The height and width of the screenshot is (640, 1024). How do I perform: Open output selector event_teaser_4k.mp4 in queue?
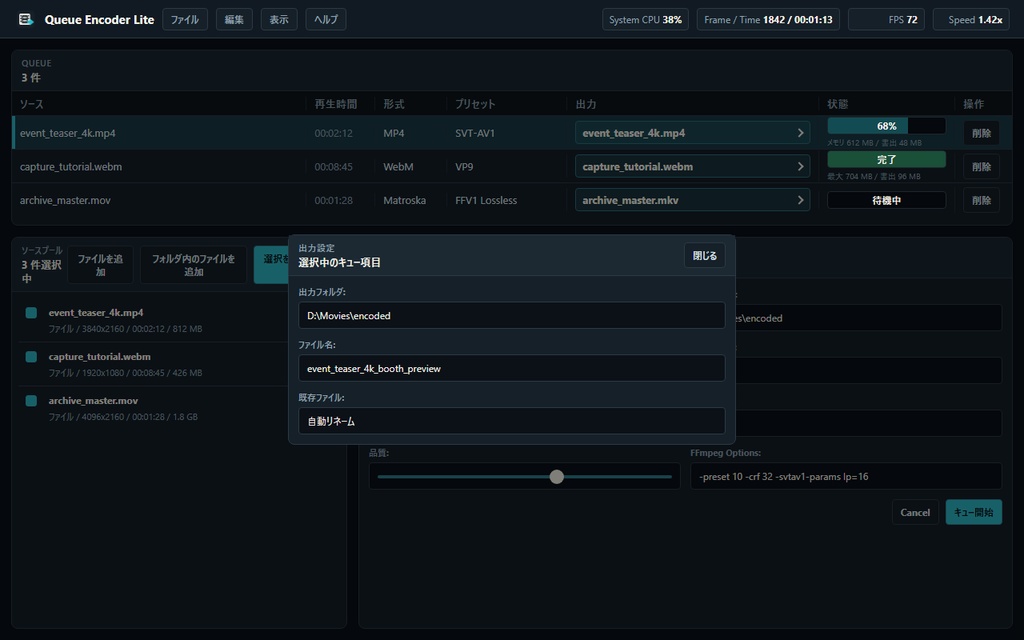tap(692, 133)
